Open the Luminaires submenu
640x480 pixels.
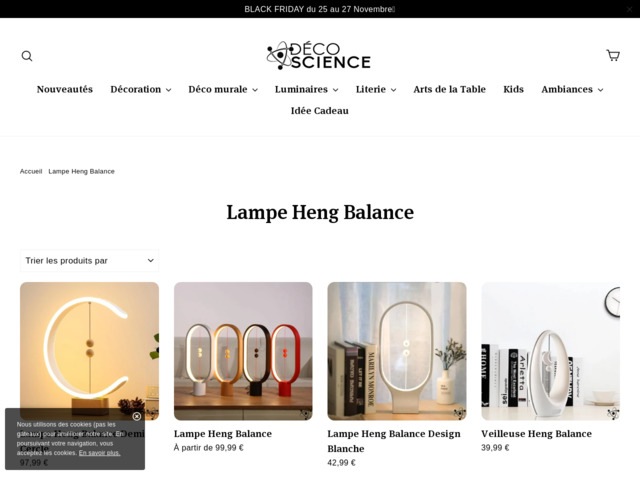[307, 89]
